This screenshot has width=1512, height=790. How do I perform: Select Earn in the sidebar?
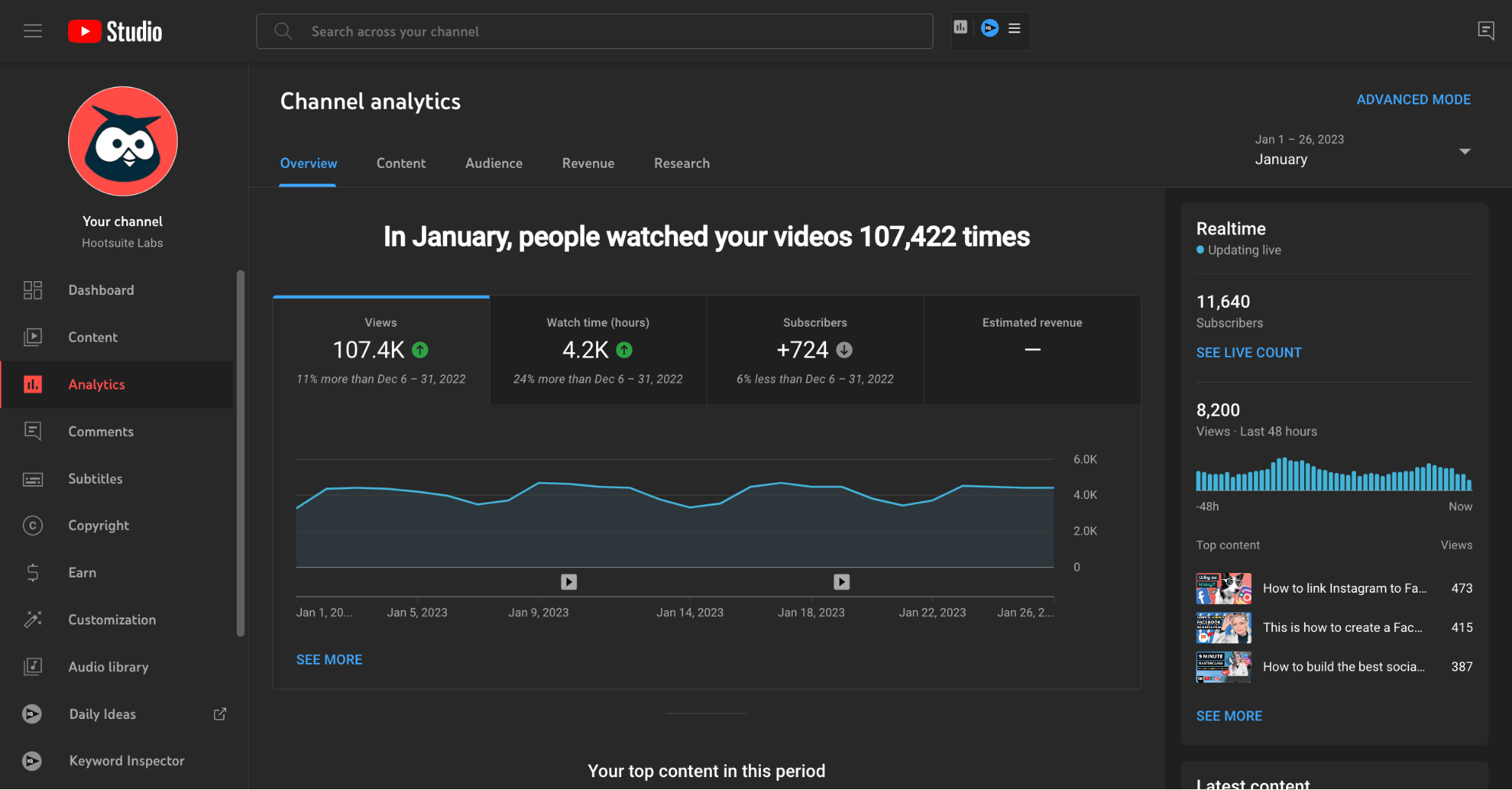pyautogui.click(x=81, y=572)
